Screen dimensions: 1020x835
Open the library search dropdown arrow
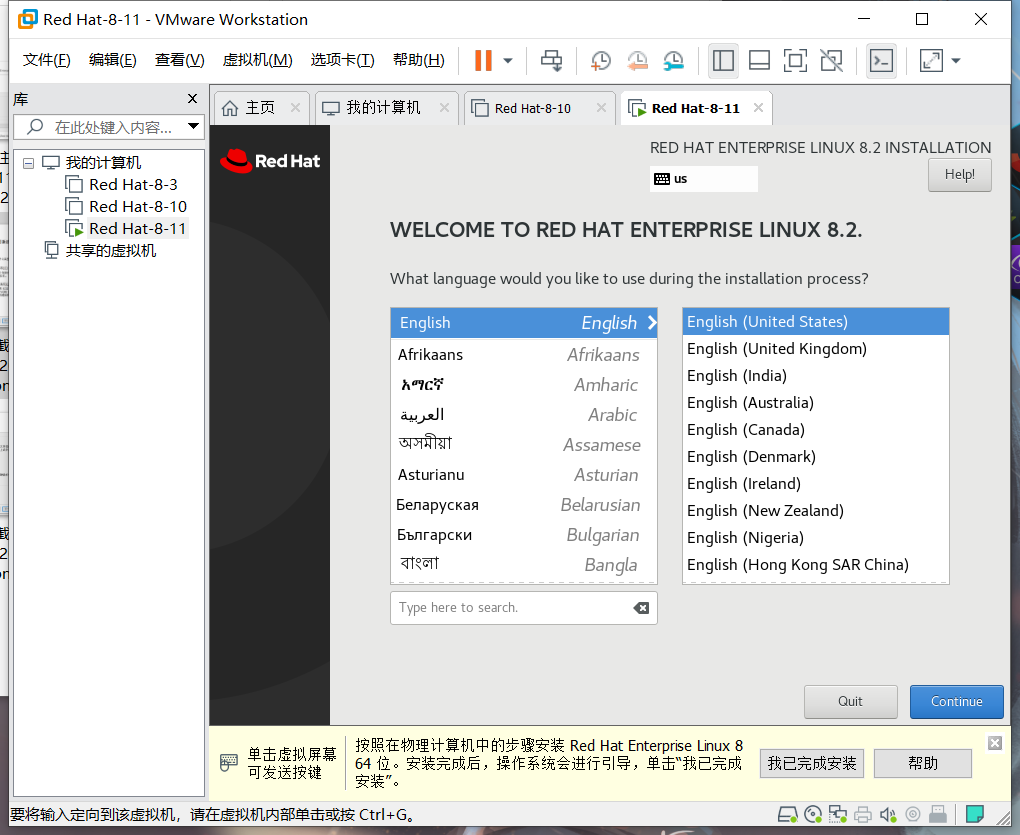click(x=193, y=126)
